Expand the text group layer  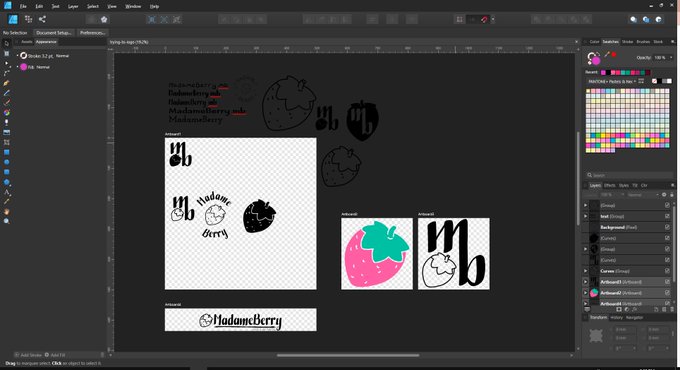(585, 216)
